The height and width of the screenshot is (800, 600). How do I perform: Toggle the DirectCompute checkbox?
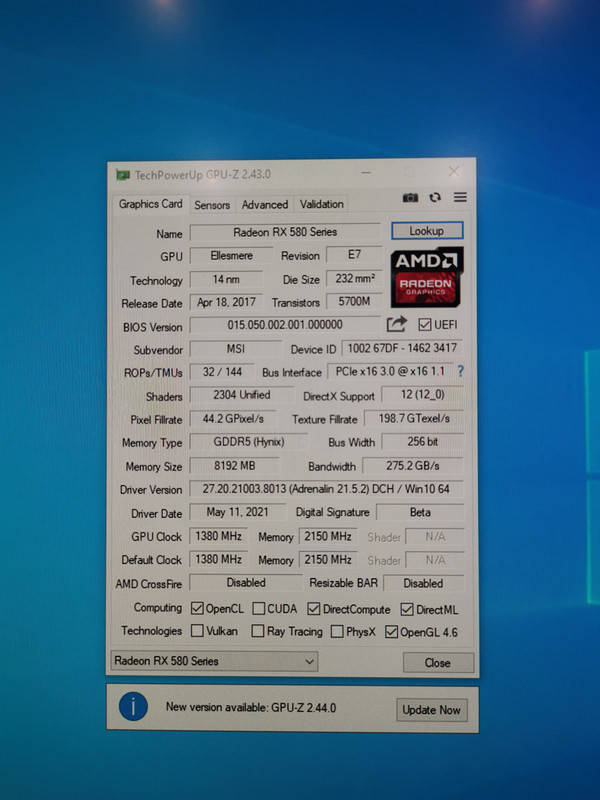314,609
